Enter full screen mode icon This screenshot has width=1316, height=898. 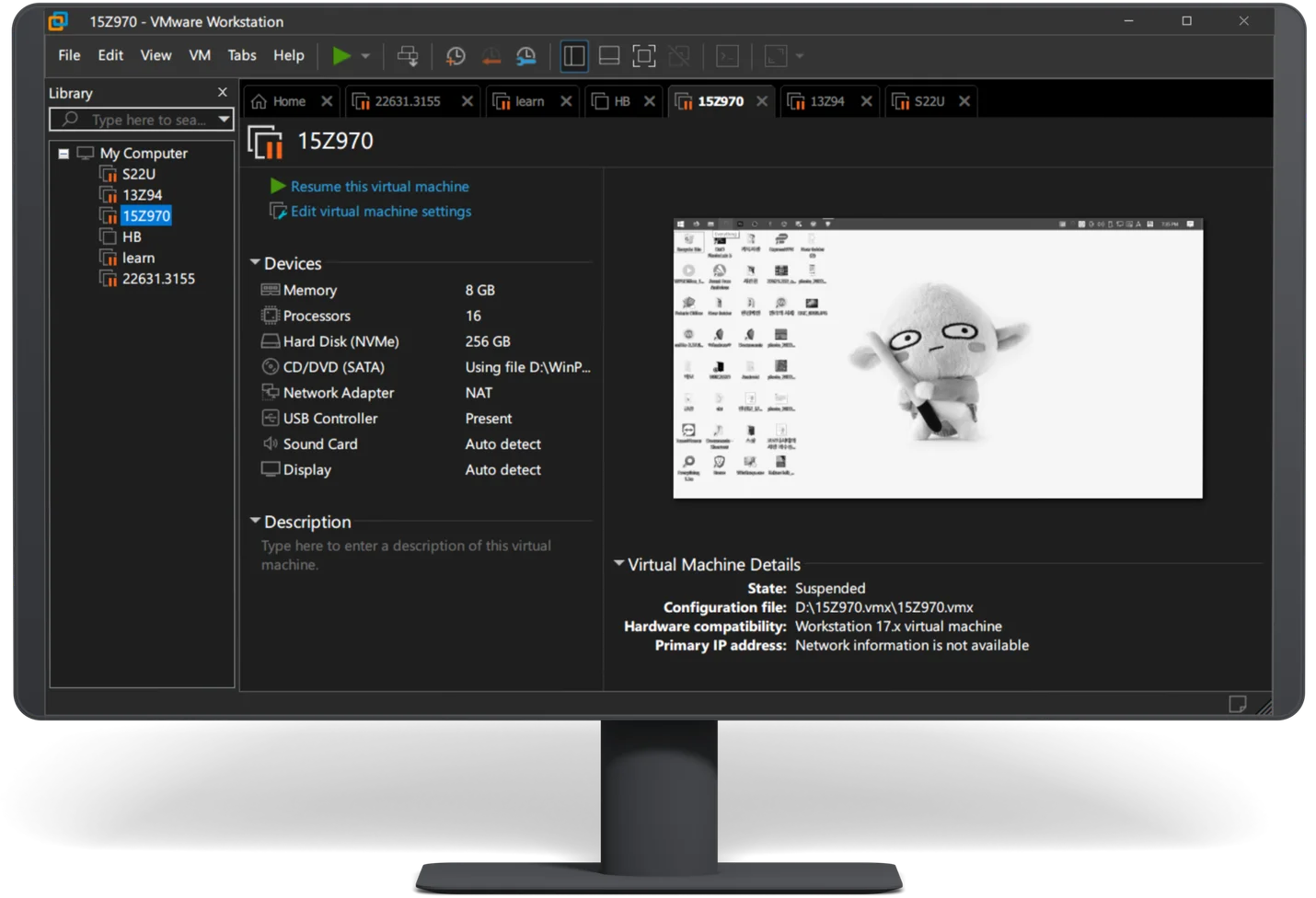click(643, 56)
